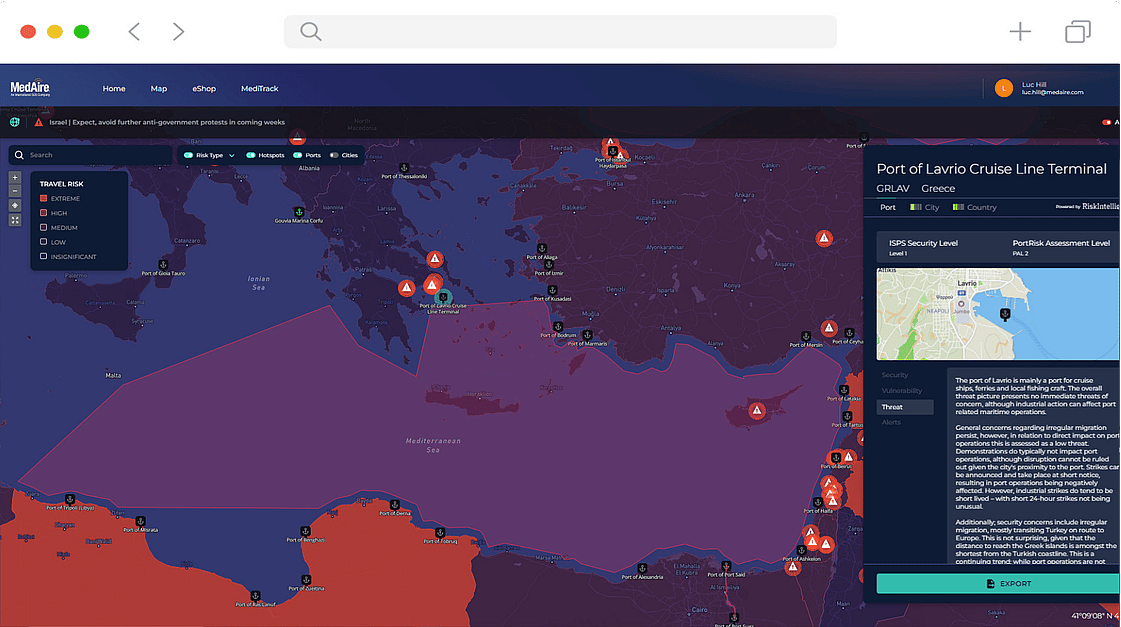Toggle the Ports layer switch
Image resolution: width=1121 pixels, height=627 pixels.
tap(297, 155)
